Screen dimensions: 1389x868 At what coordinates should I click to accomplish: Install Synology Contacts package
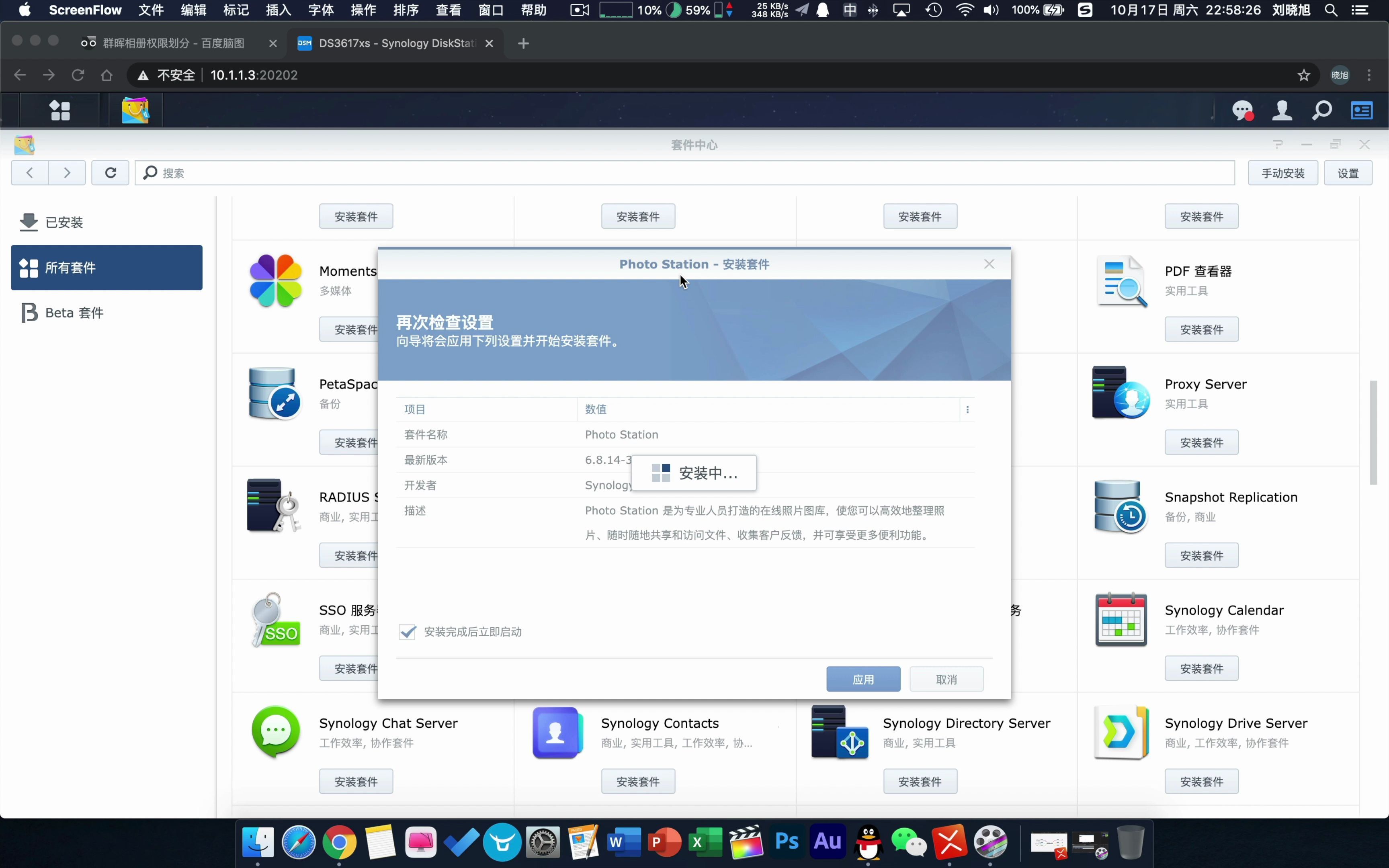(x=638, y=781)
